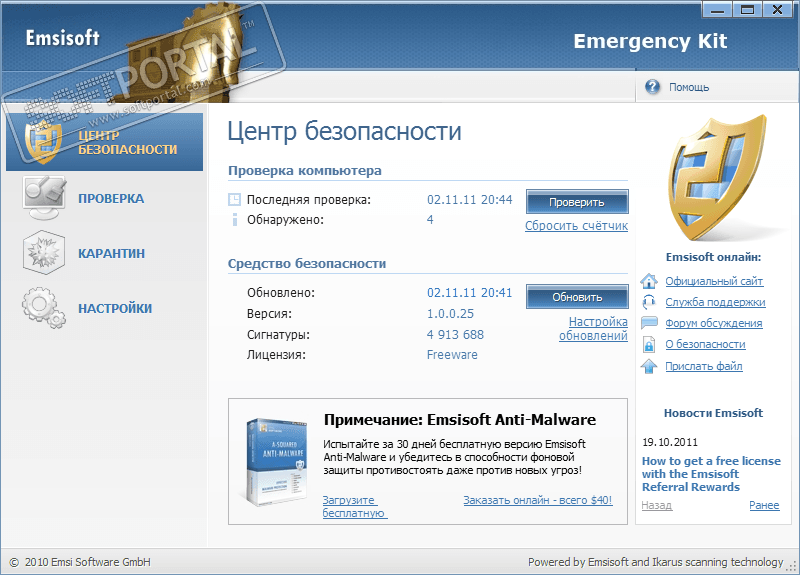
Task: Click the large golden Emsisoft shield logo
Action: 718,177
